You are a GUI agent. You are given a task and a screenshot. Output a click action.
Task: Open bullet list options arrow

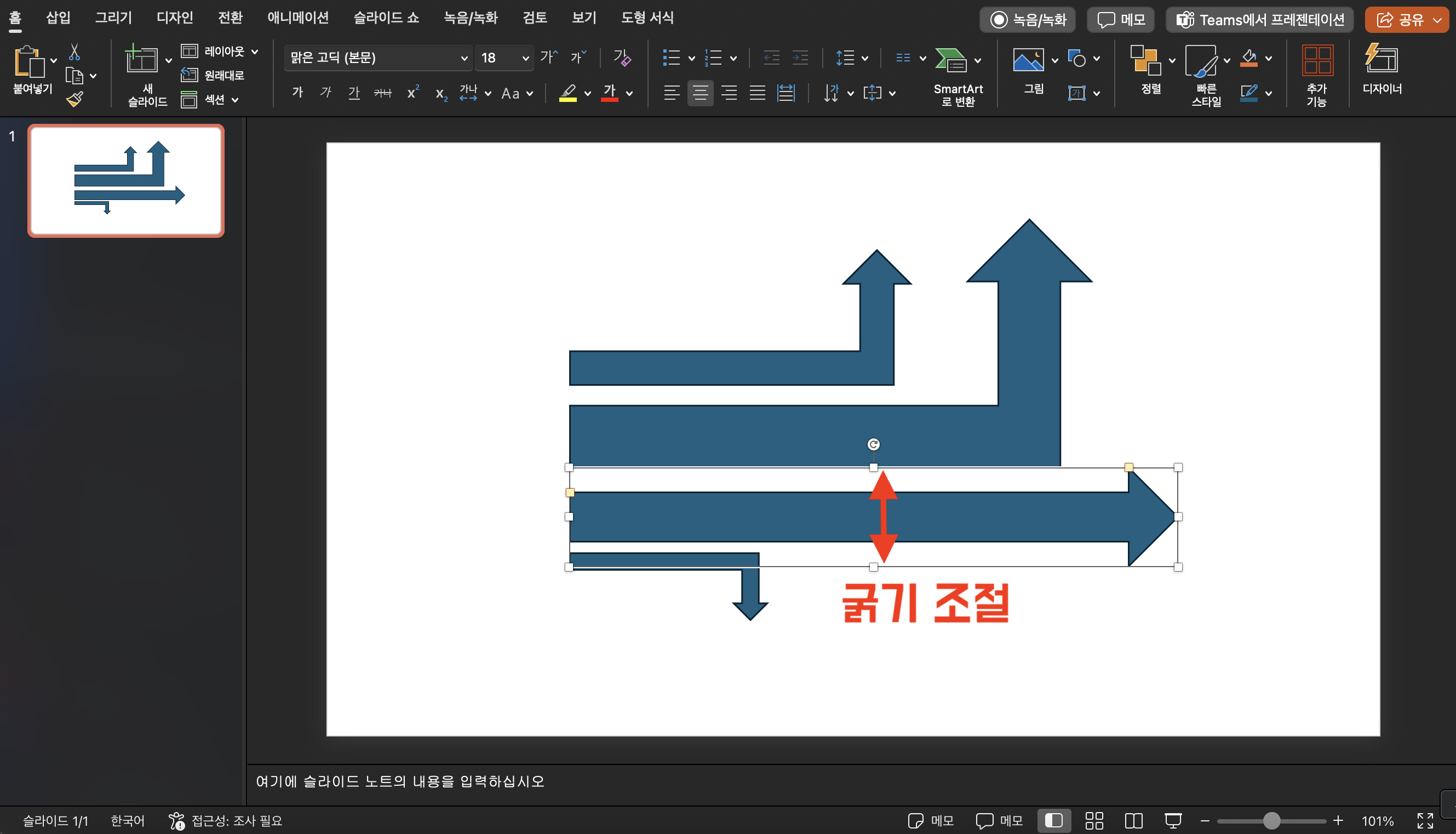[692, 58]
